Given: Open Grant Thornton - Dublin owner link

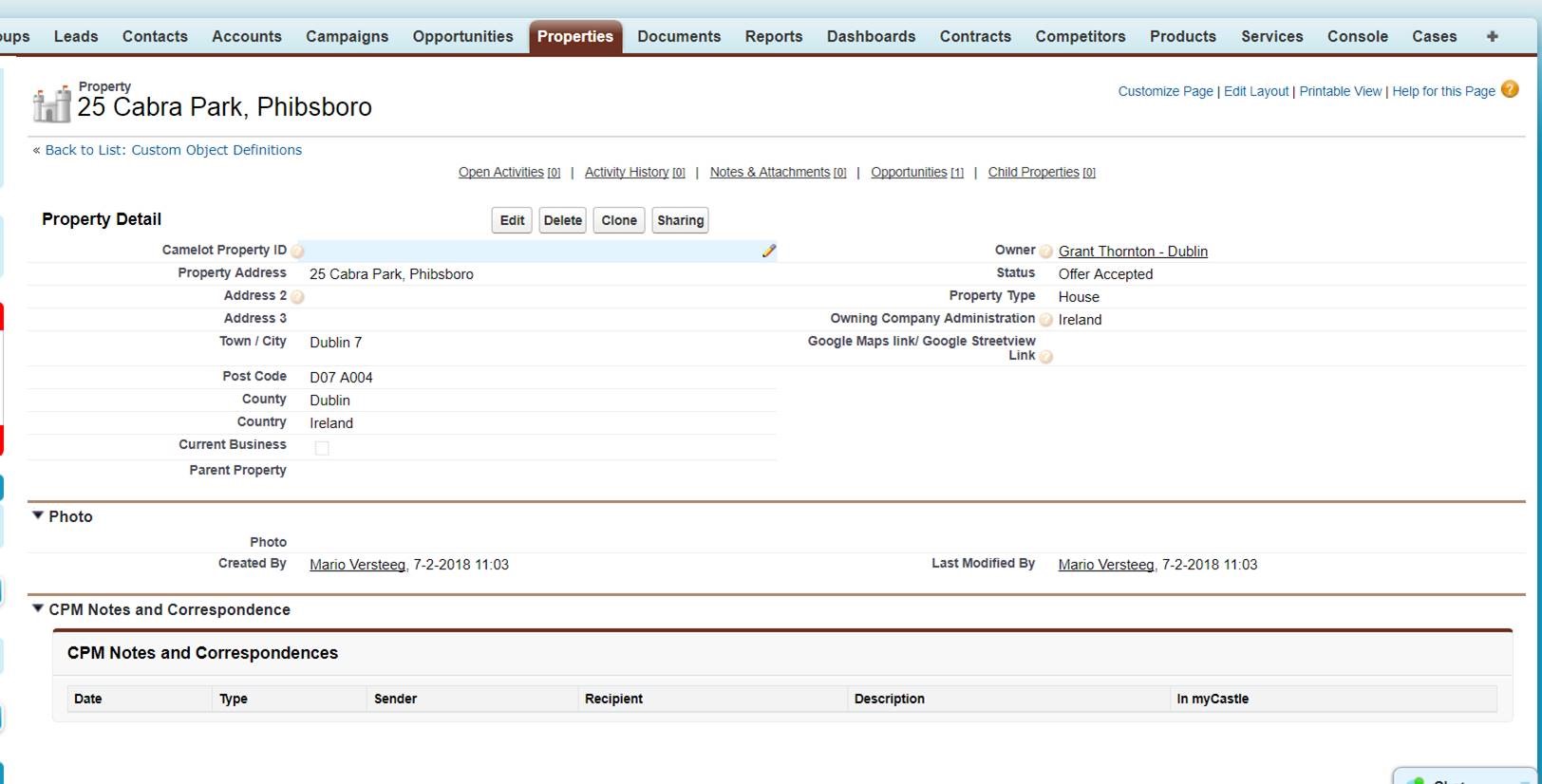Looking at the screenshot, I should [1133, 252].
